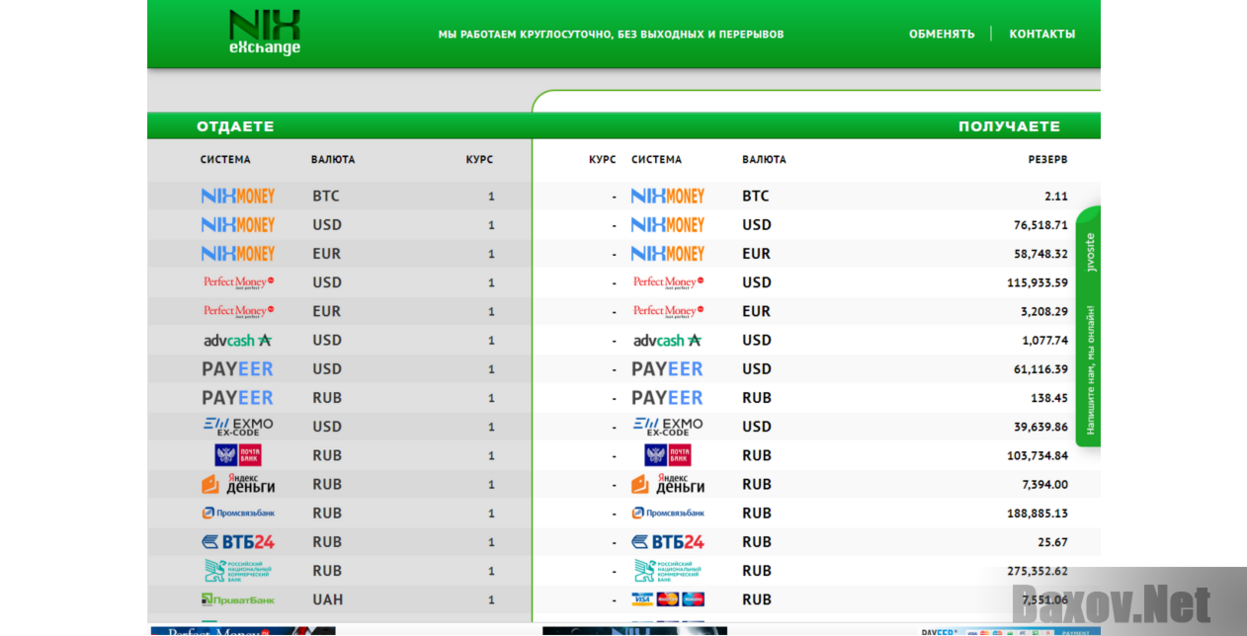Select Промсвязьбанк RUB to give
This screenshot has width=1247, height=636.
339,513
